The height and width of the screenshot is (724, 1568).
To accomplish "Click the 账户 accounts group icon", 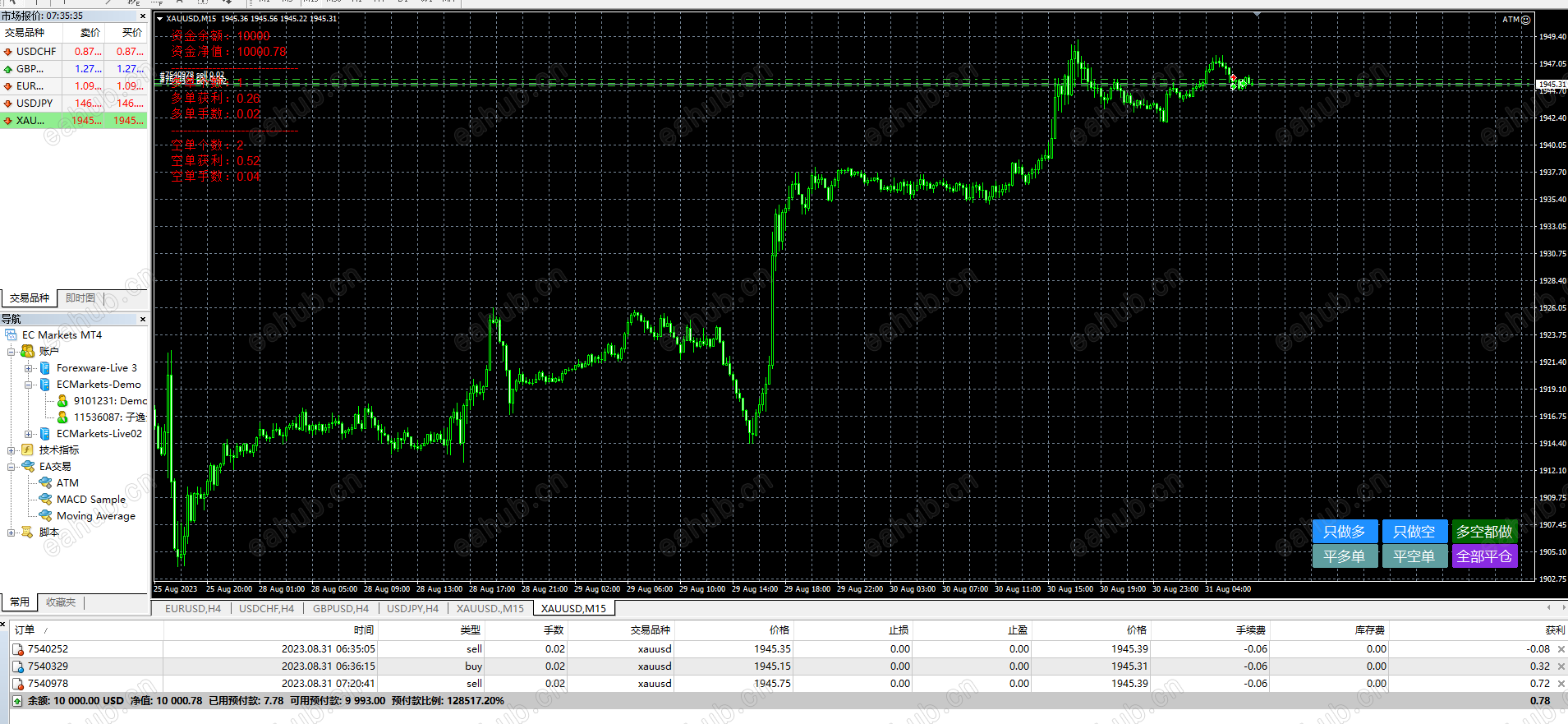I will pos(28,352).
